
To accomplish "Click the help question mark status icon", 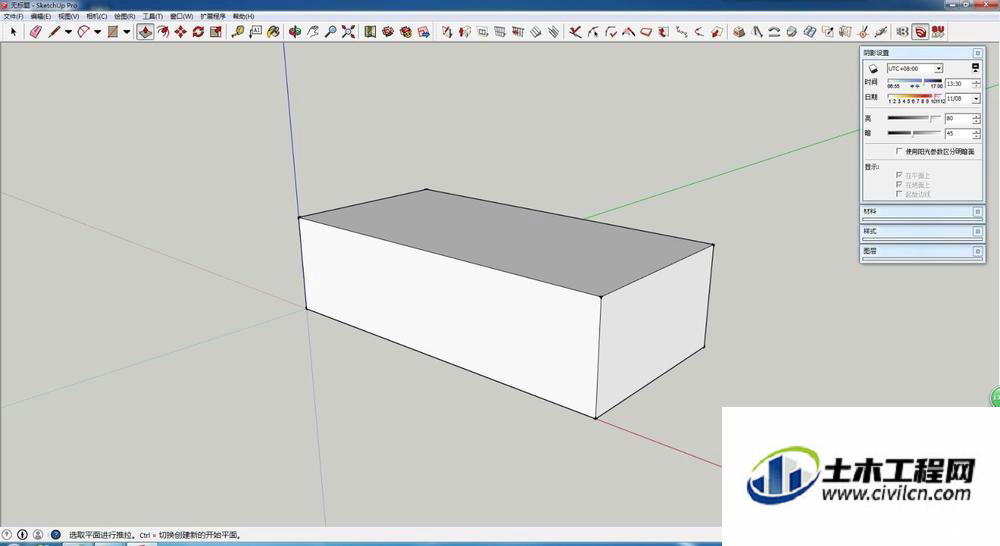I will click(x=55, y=535).
